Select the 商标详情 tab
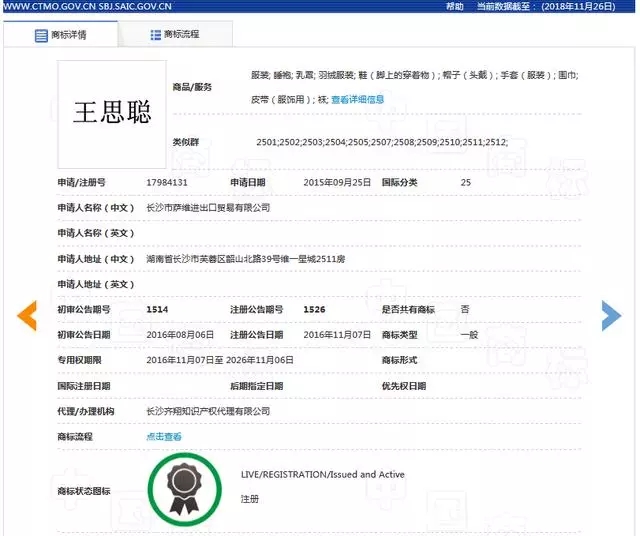Image resolution: width=640 pixels, height=536 pixels. (60, 35)
